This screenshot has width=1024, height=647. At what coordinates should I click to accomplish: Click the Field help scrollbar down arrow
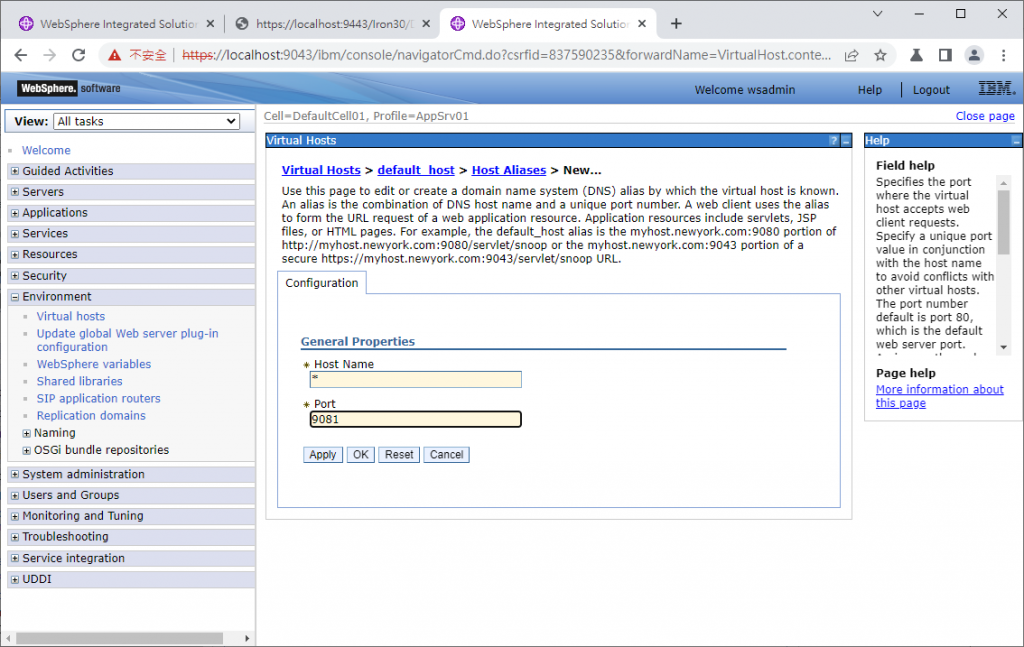click(x=1004, y=347)
